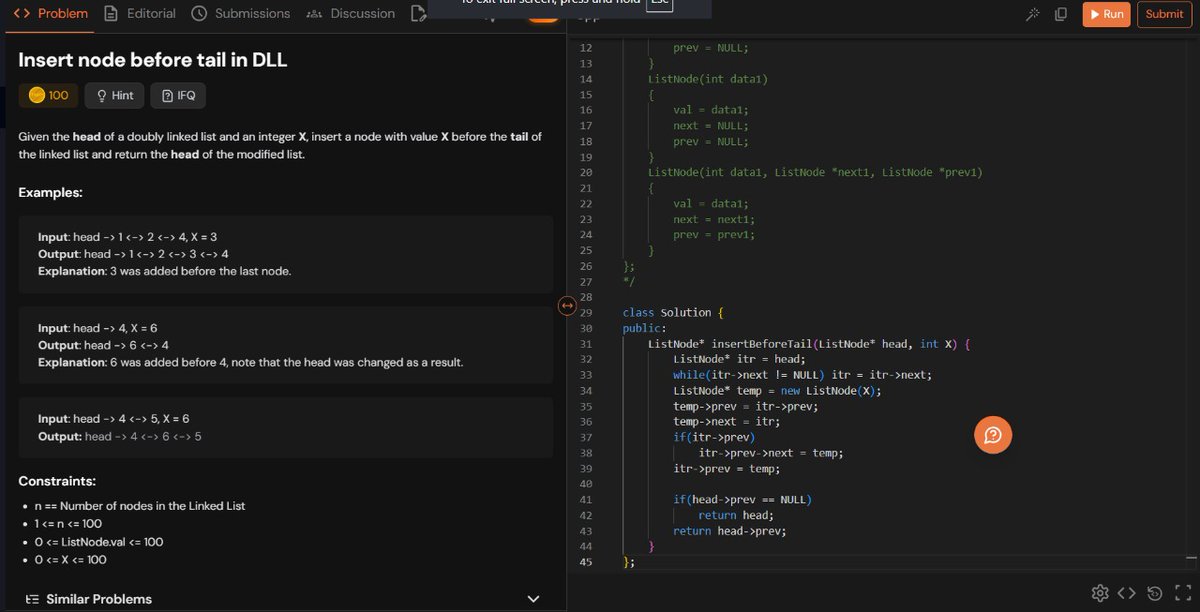Open the orange chat help bubble
This screenshot has height=612, width=1200.
(993, 434)
